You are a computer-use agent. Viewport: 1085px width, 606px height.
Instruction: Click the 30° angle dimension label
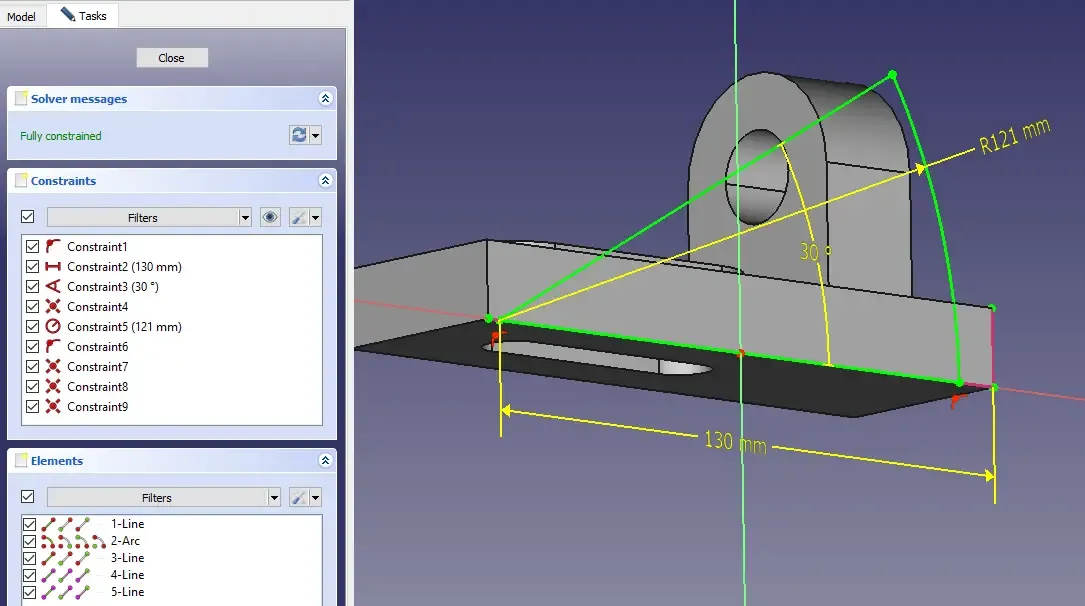[x=815, y=252]
